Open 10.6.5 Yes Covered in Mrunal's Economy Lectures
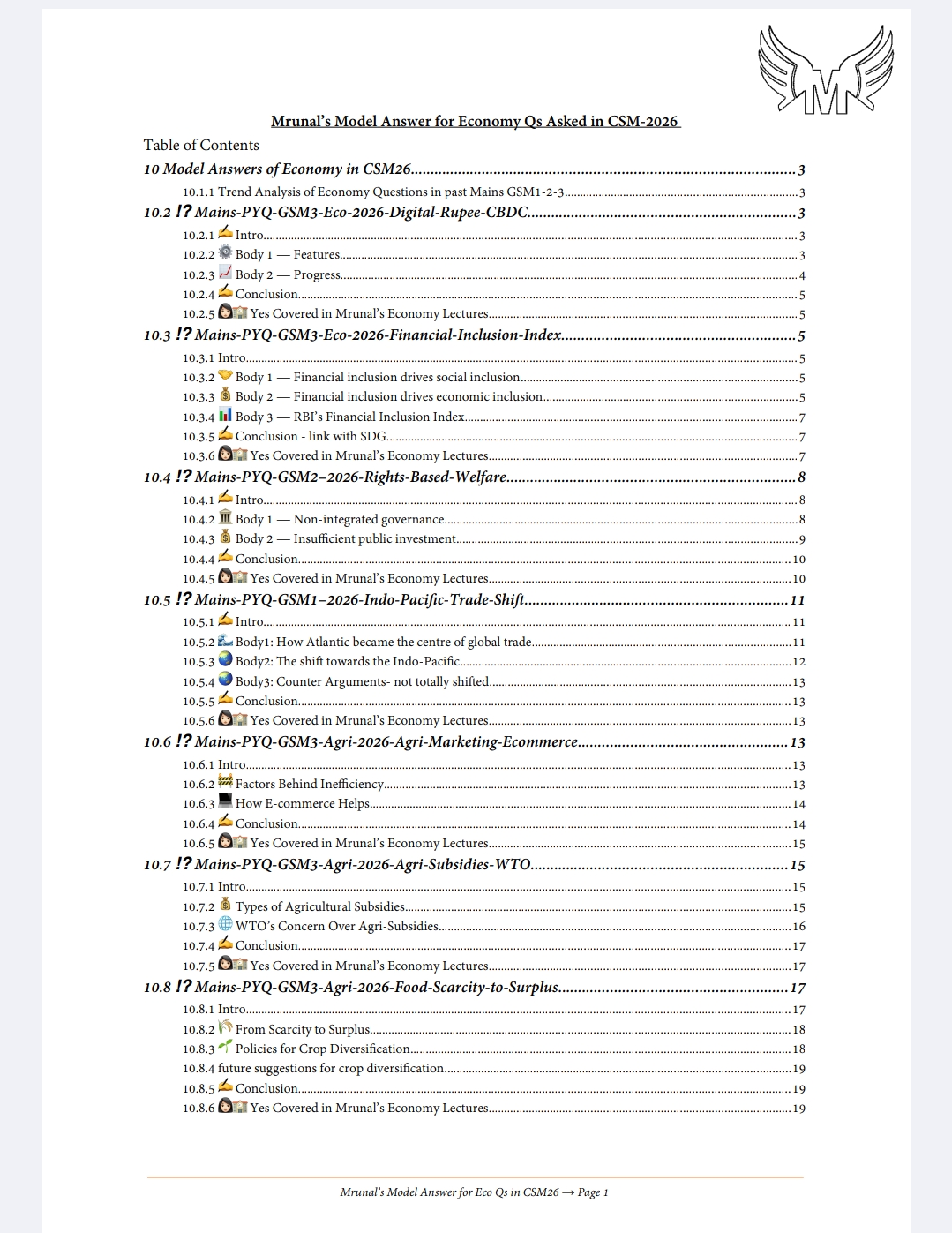952x1233 pixels. (x=494, y=844)
